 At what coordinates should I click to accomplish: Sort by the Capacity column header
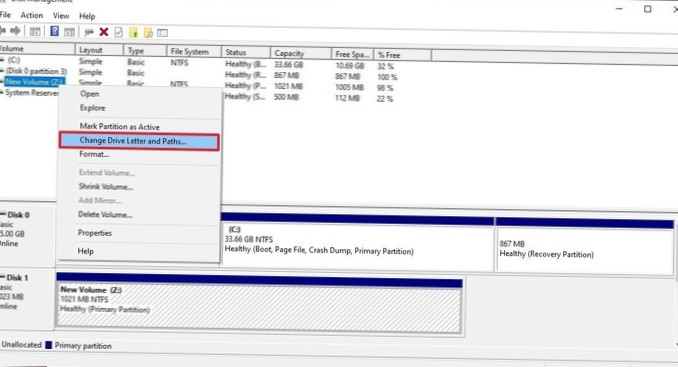pos(301,53)
